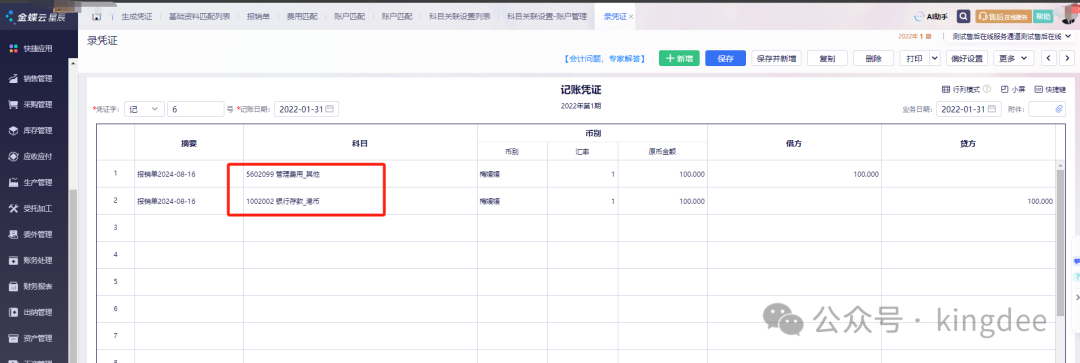Expand the 凭证字 记 dropdown
1080x363 pixels.
coord(144,109)
